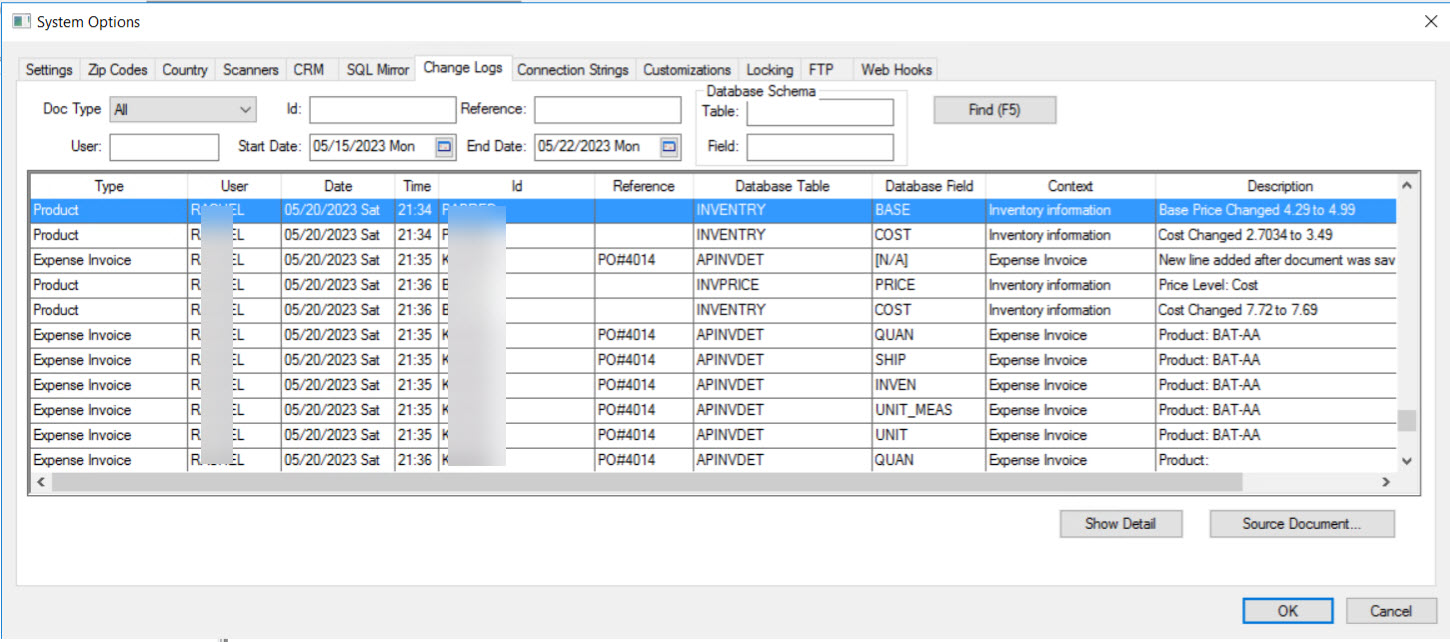Open the Web Hooks tab

pos(896,69)
